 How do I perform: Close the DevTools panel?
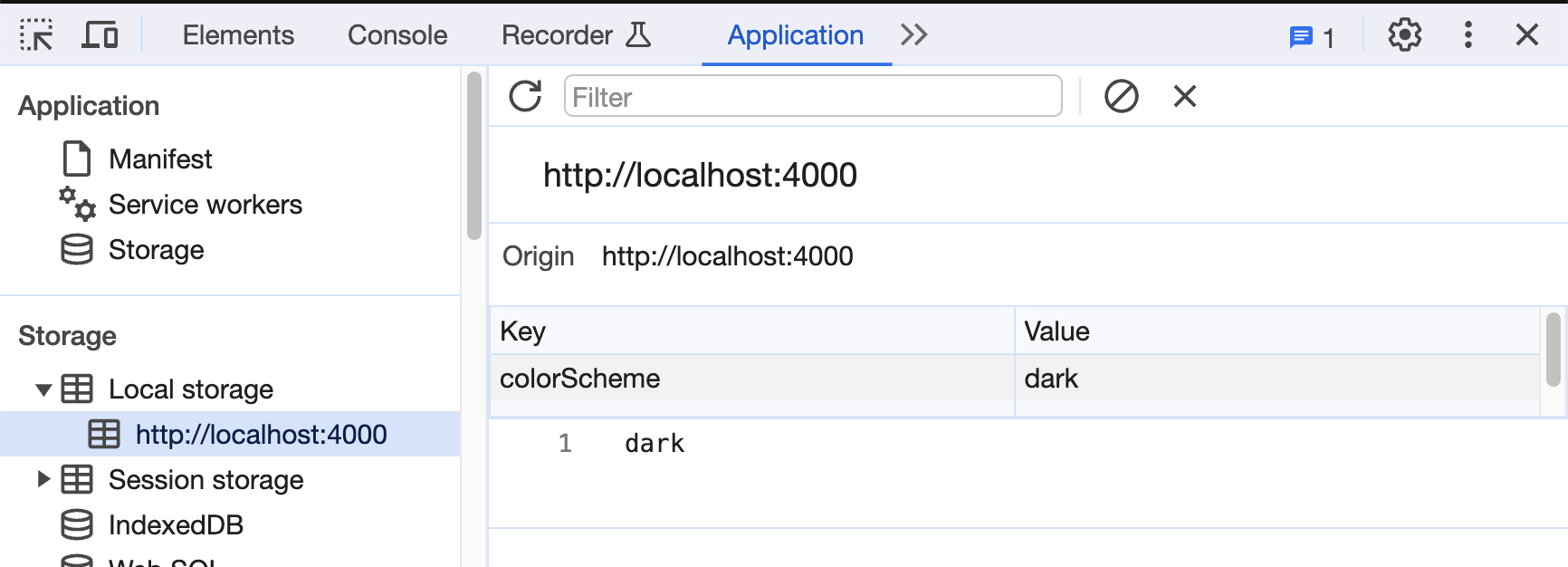pos(1526,35)
